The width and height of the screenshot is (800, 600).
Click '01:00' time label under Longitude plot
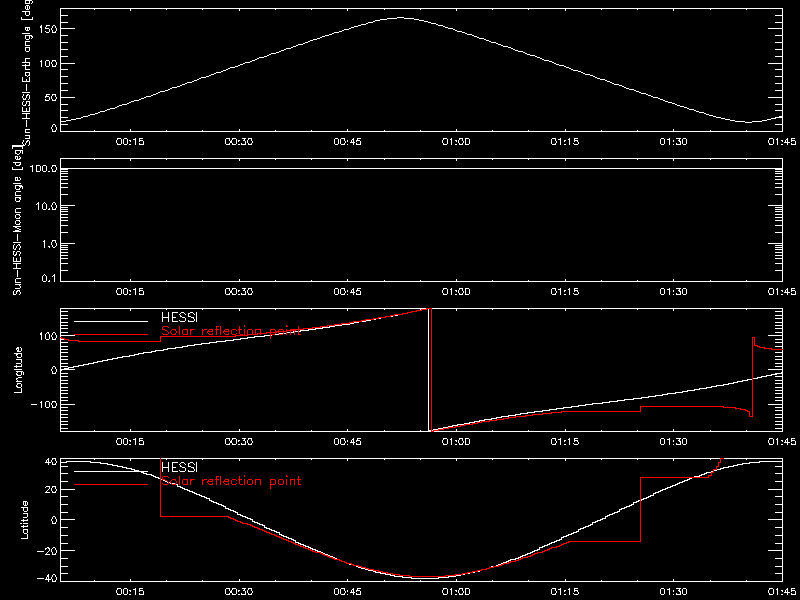click(x=456, y=441)
